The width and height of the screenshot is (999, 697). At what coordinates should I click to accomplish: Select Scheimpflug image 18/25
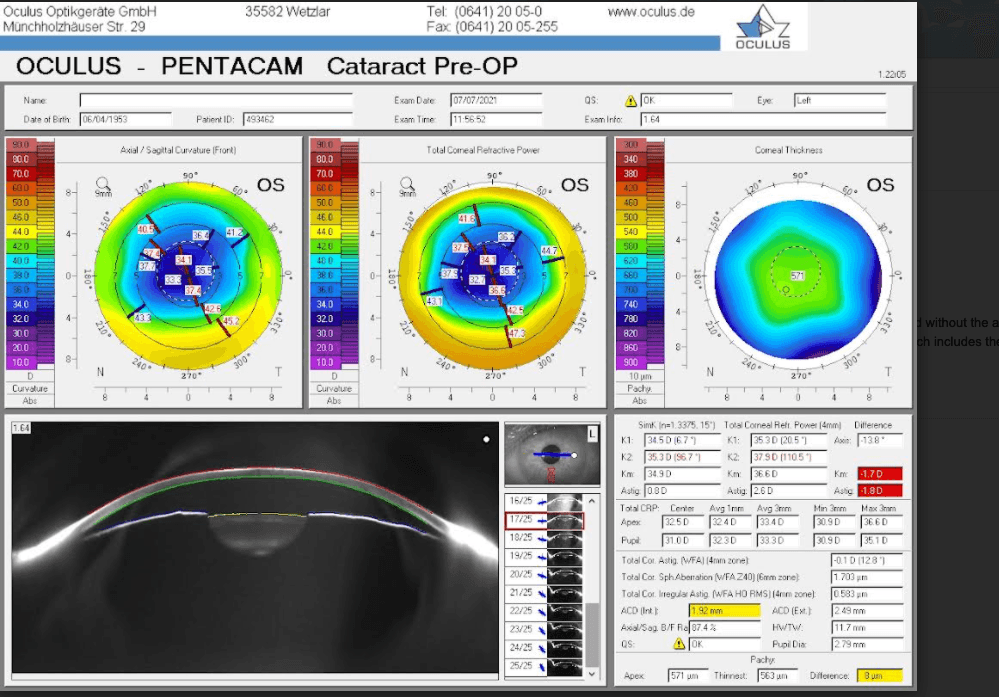tap(544, 538)
